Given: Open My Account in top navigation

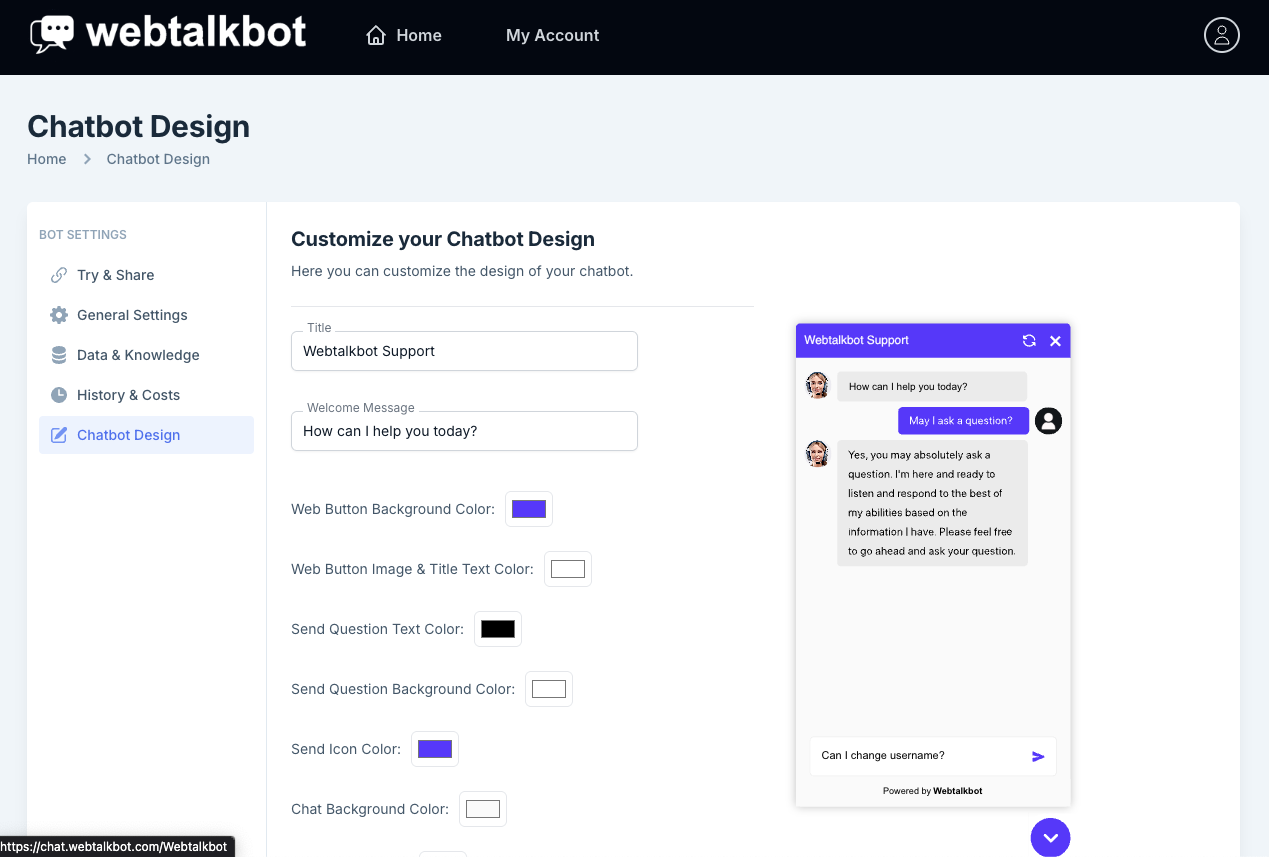Looking at the screenshot, I should tap(552, 36).
